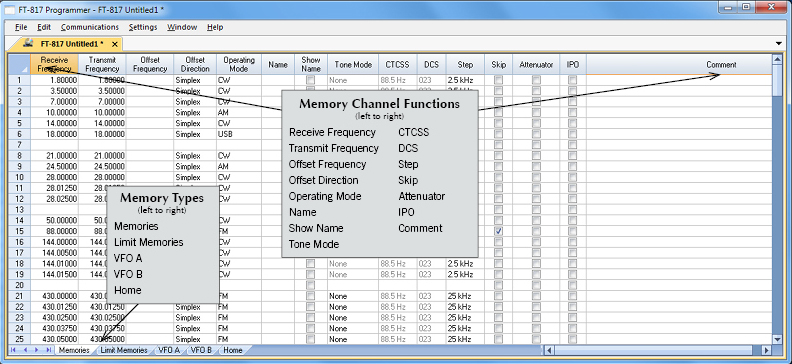Click the horizontal scrollbar track
Viewport: 792px width, 364px height.
pos(658,350)
